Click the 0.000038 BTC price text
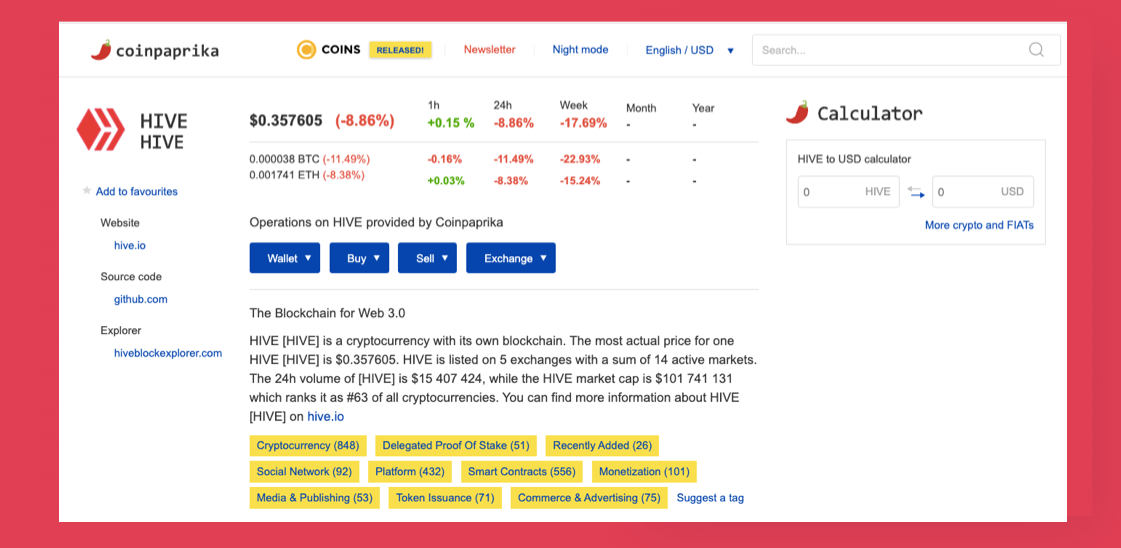Image resolution: width=1121 pixels, height=548 pixels. (x=285, y=159)
